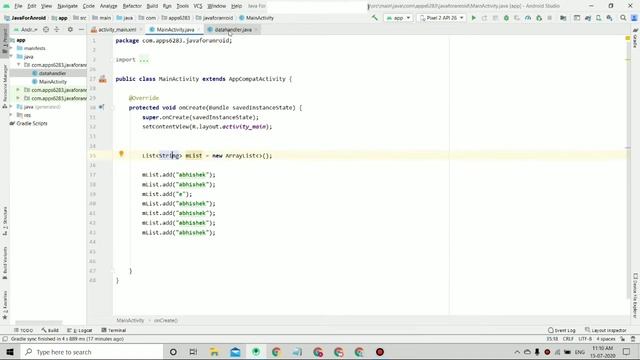This screenshot has width=640, height=360.
Task: Click the 4 spaces indent indicator
Action: 606,339
